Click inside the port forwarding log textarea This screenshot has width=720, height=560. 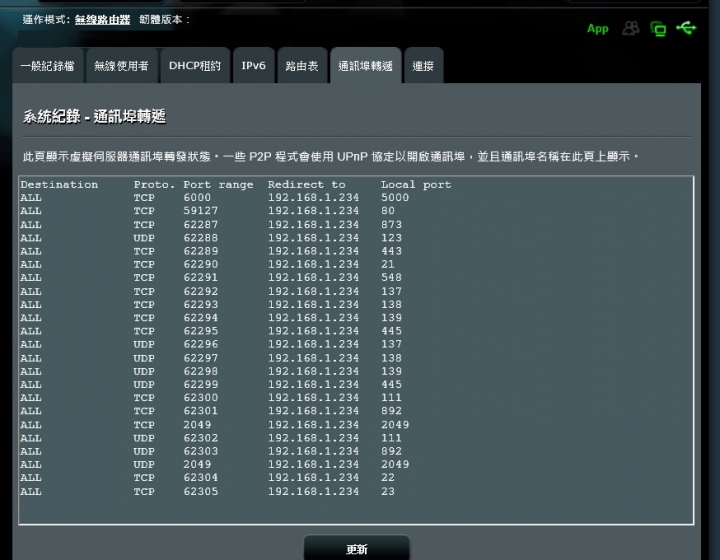pos(356,350)
